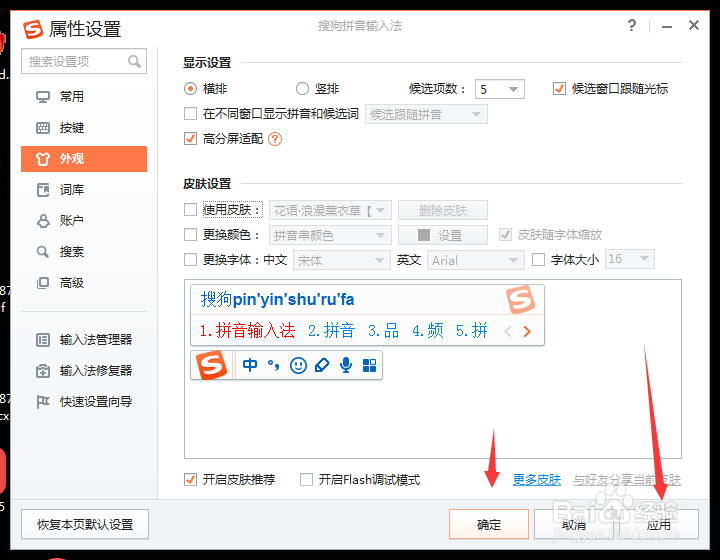Click the keyboard icon beside 按键
Image resolution: width=720 pixels, height=560 pixels.
tap(43, 128)
